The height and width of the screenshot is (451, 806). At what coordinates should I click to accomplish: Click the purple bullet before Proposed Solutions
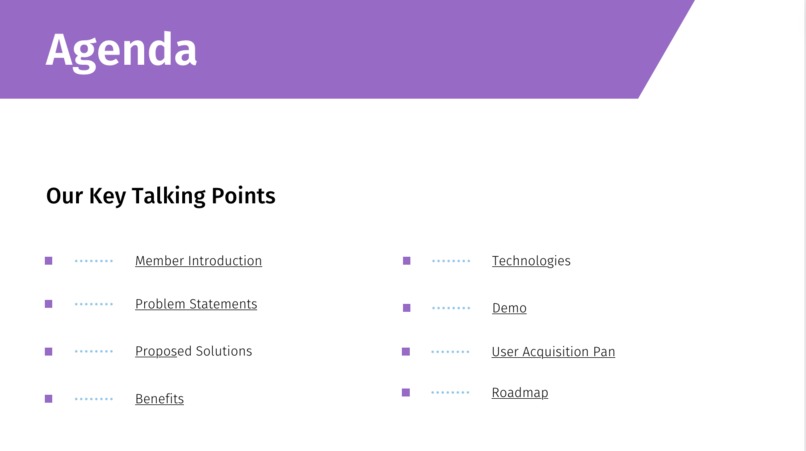[48, 352]
